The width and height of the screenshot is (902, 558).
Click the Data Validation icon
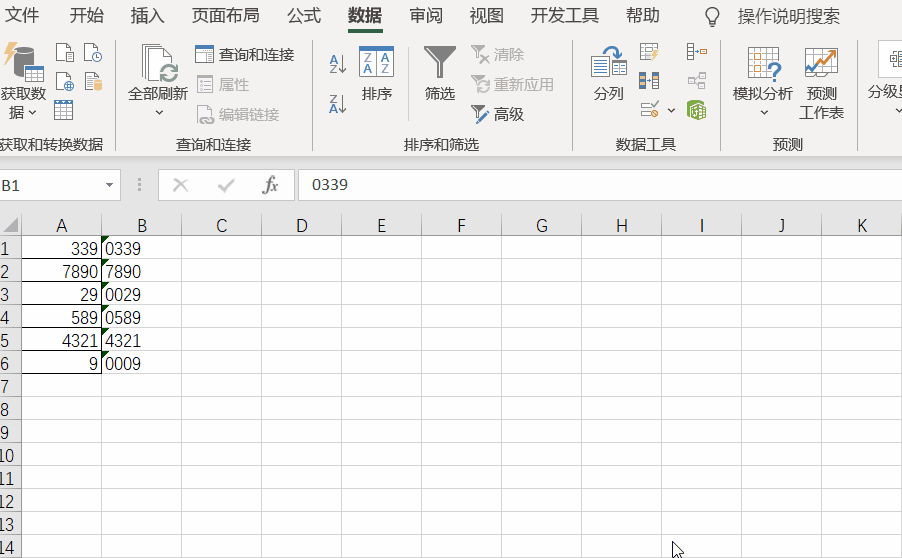point(650,109)
